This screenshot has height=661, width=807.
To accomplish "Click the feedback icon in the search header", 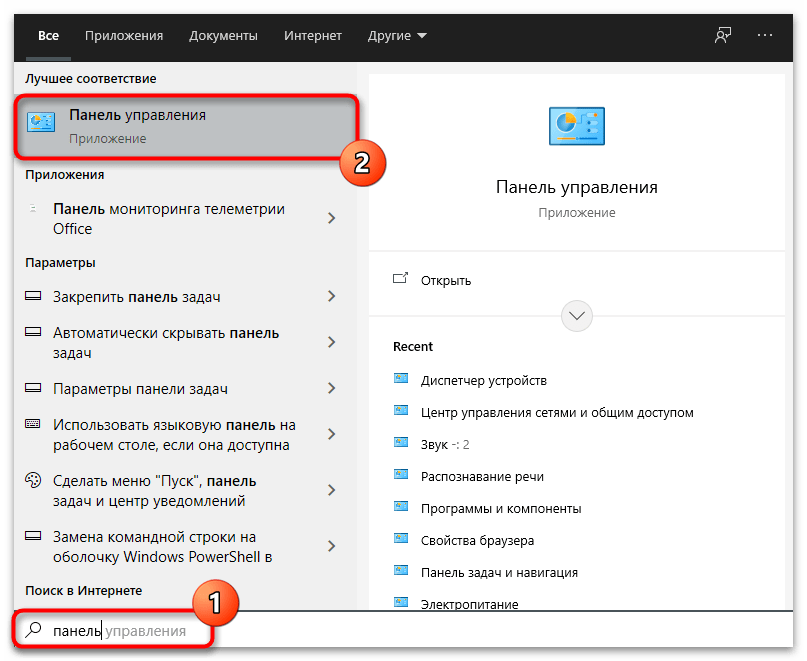I will pos(723,35).
